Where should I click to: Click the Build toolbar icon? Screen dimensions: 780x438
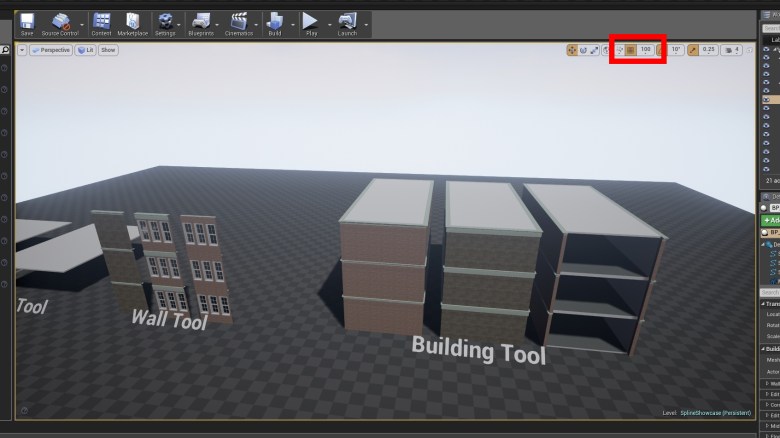pos(275,22)
